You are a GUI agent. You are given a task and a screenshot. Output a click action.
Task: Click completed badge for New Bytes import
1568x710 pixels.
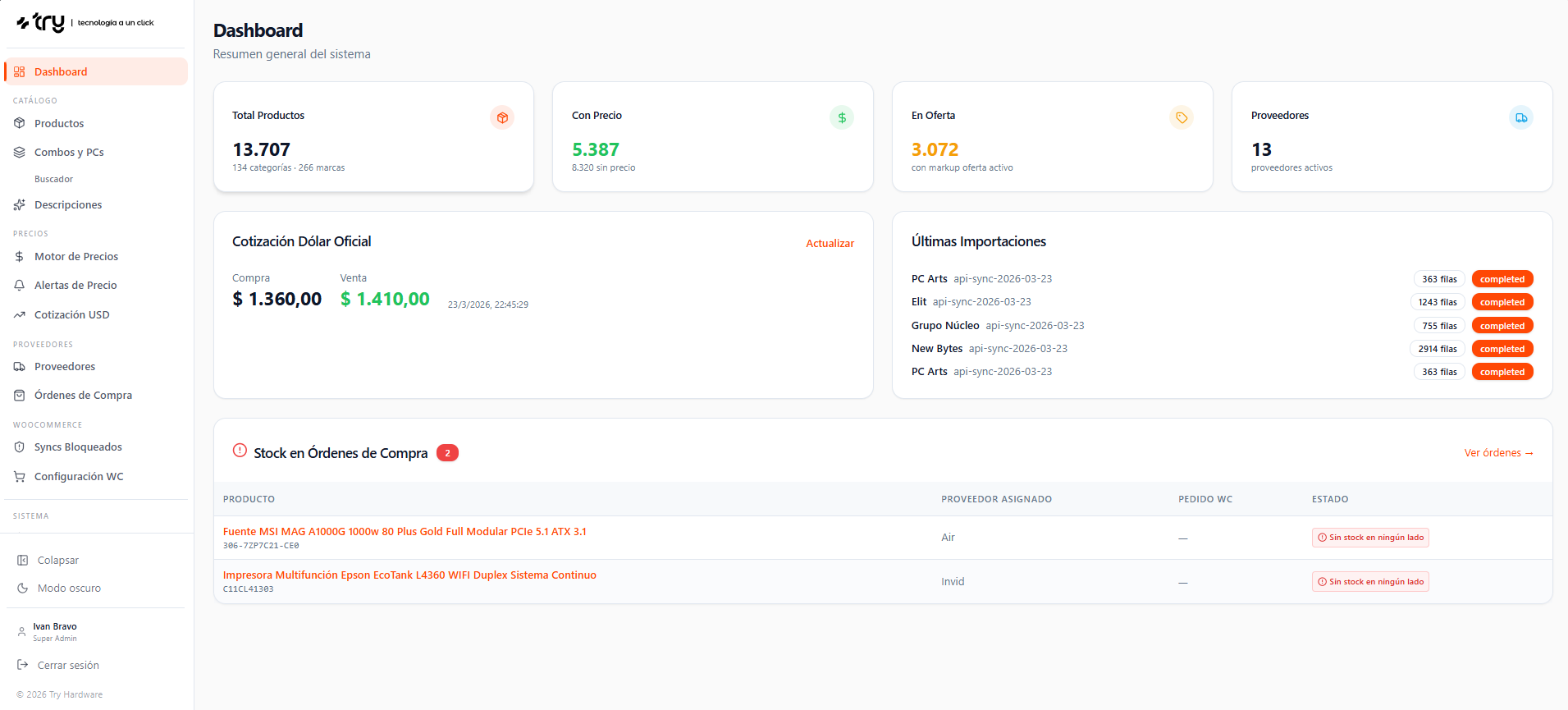[x=1502, y=349]
